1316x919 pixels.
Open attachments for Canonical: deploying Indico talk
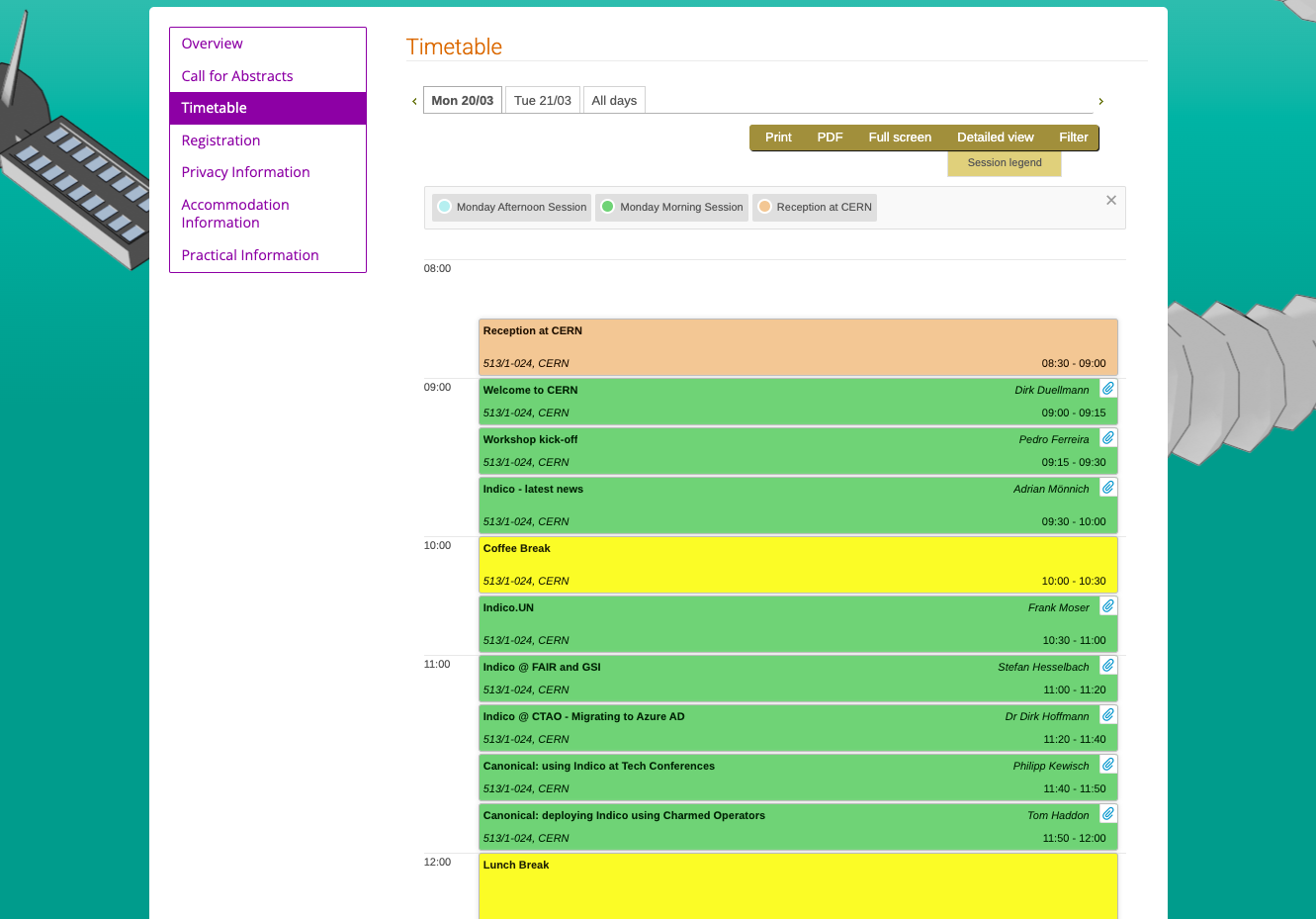coord(1108,814)
